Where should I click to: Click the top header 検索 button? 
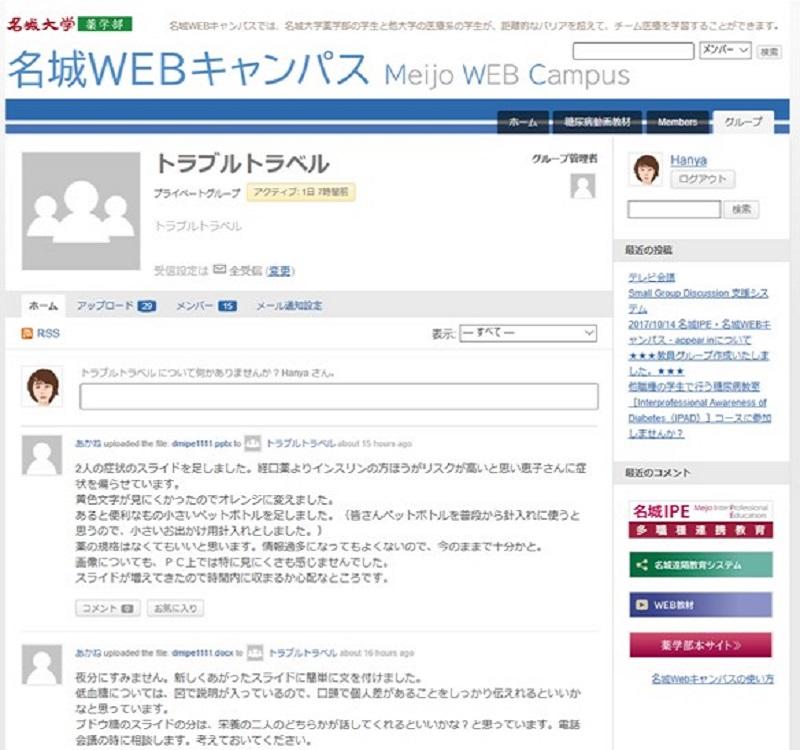(x=769, y=51)
